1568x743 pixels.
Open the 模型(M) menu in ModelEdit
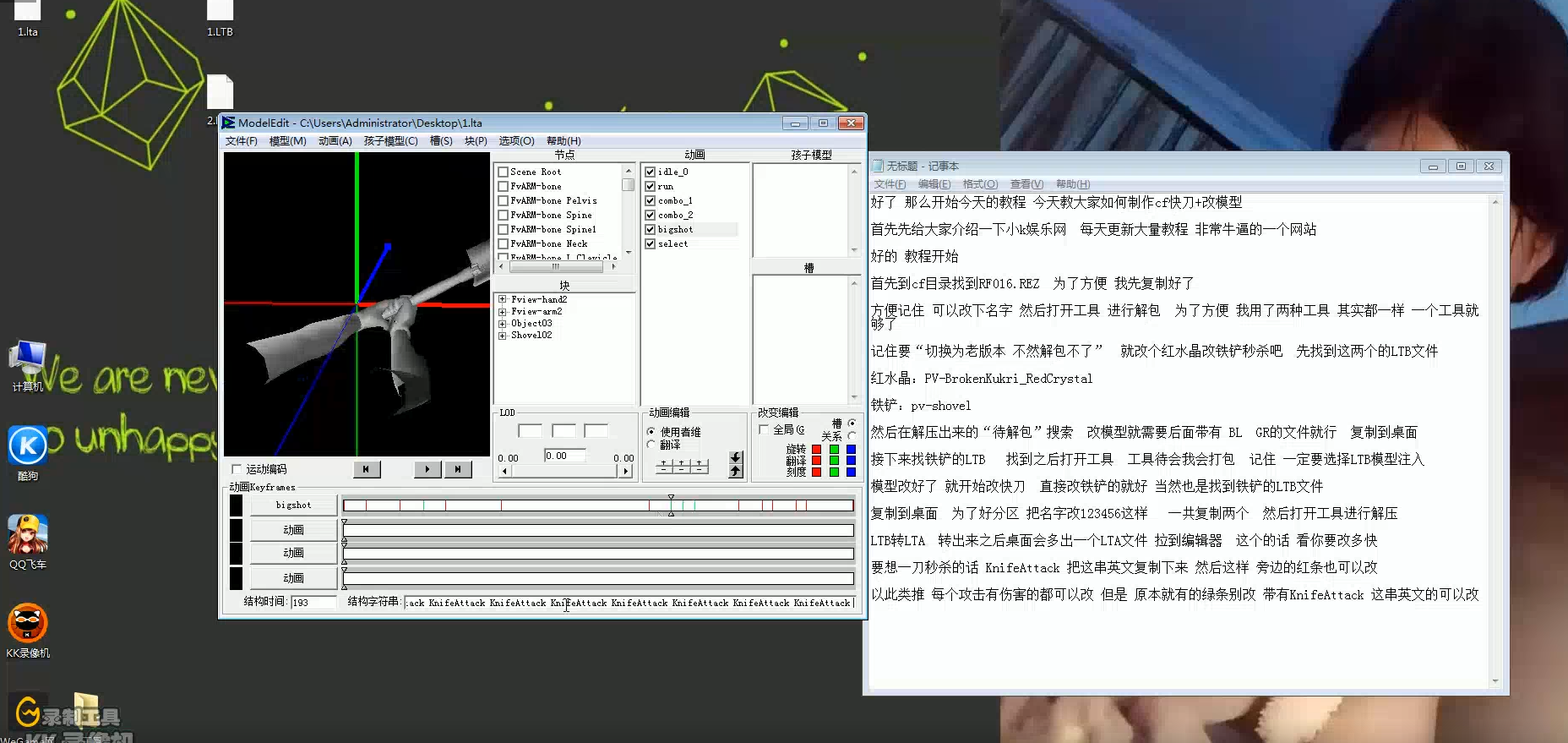[x=287, y=141]
